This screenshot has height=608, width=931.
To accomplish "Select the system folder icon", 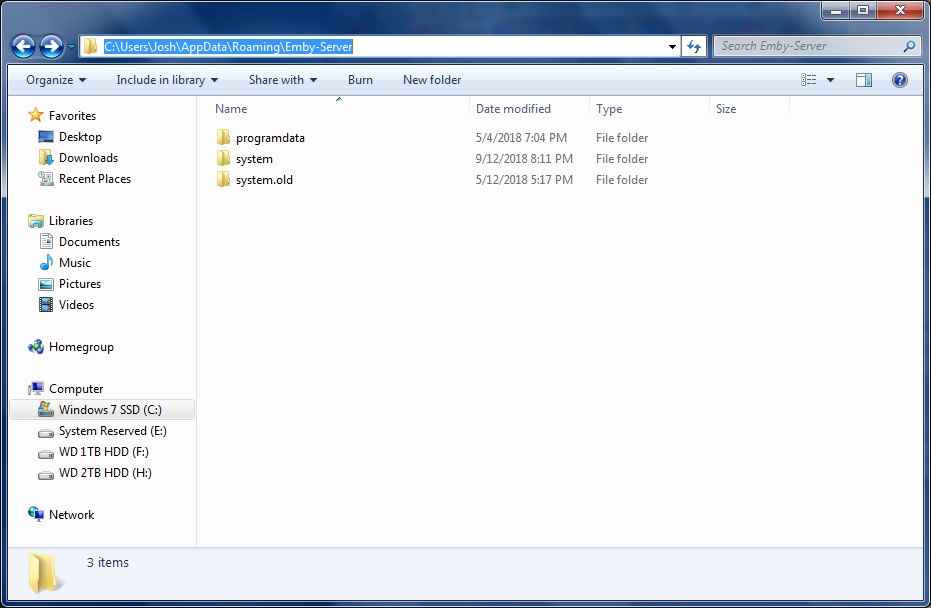I will [x=223, y=159].
